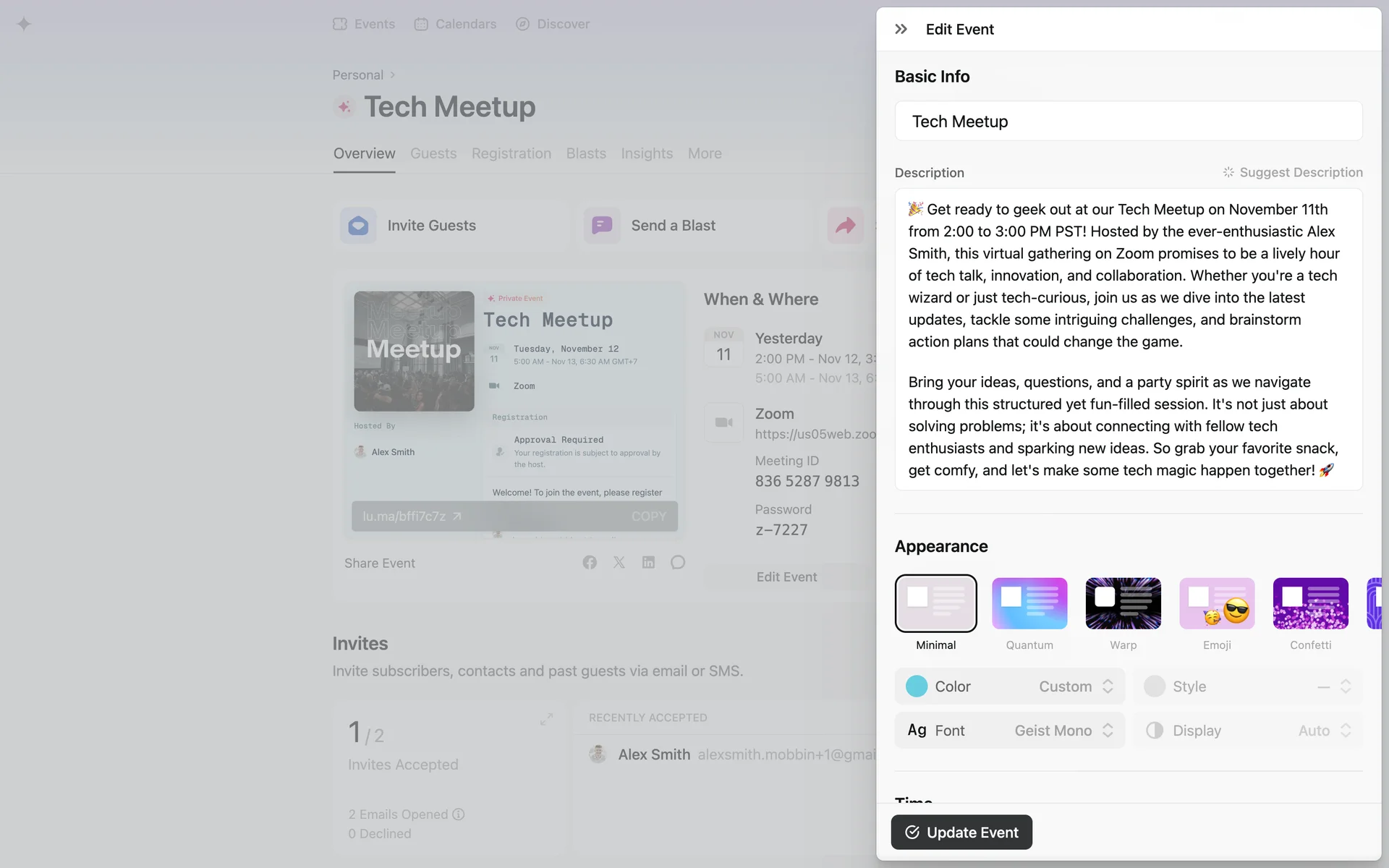Switch to the Guests tab

point(433,153)
